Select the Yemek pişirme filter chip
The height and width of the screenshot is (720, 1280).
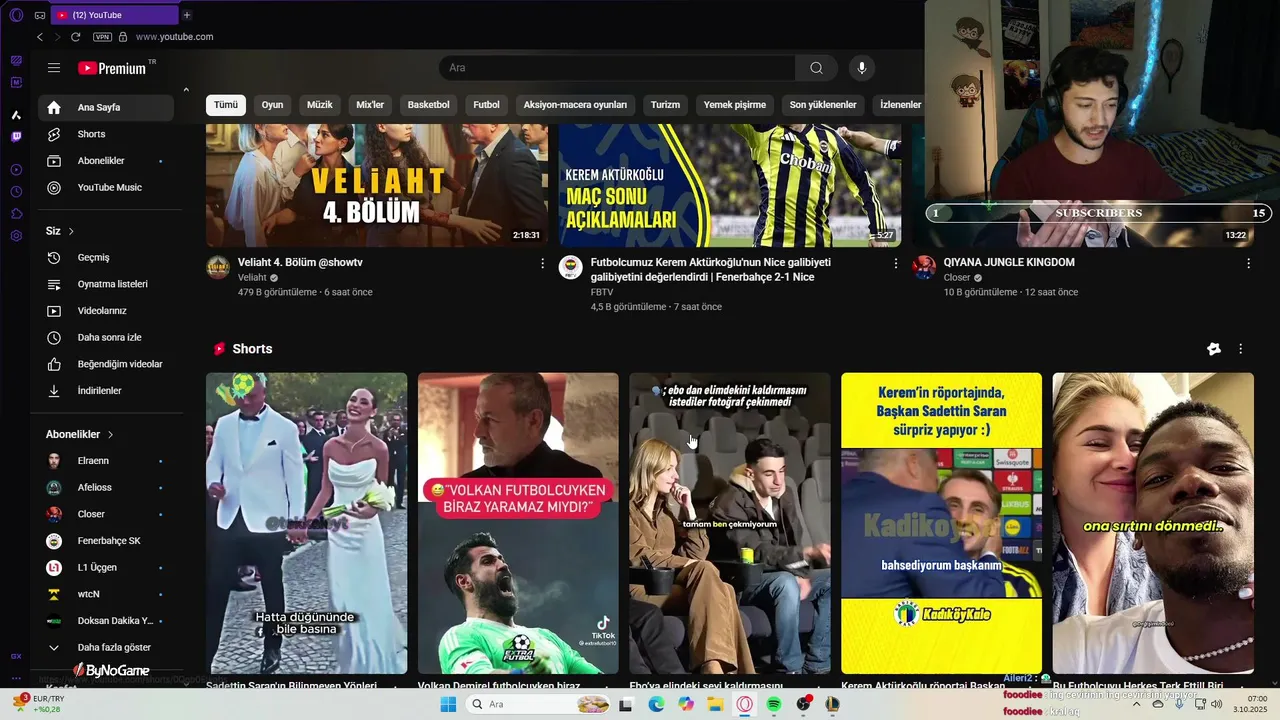pyautogui.click(x=735, y=105)
